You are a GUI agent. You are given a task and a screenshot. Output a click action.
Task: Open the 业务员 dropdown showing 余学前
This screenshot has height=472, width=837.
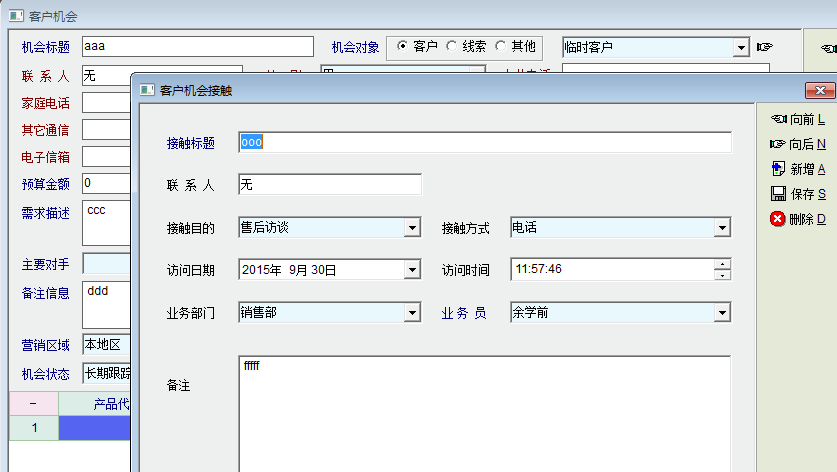coord(721,313)
